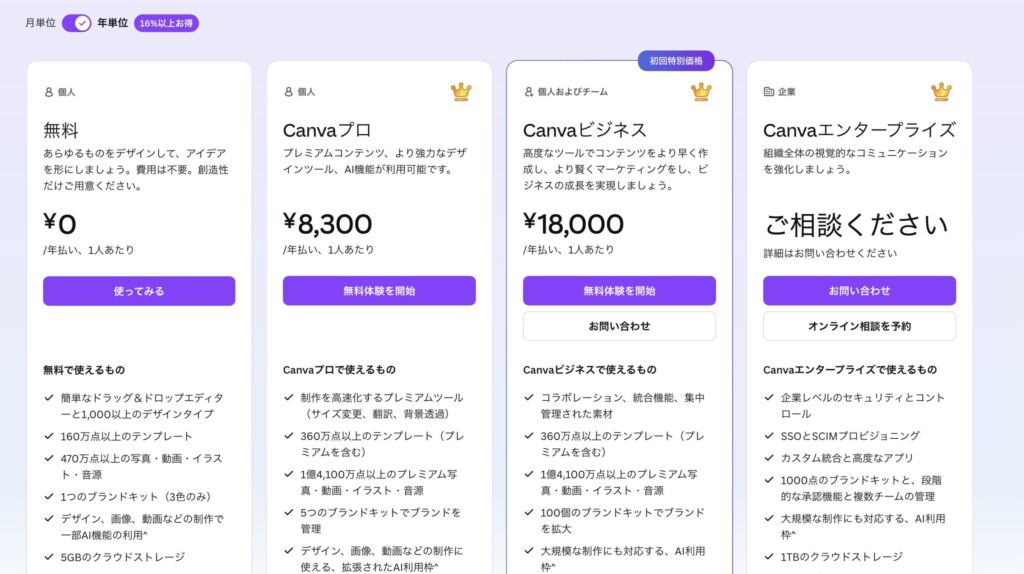1024x574 pixels.
Task: Select the 月単位 billing option
Action: pyautogui.click(x=40, y=23)
